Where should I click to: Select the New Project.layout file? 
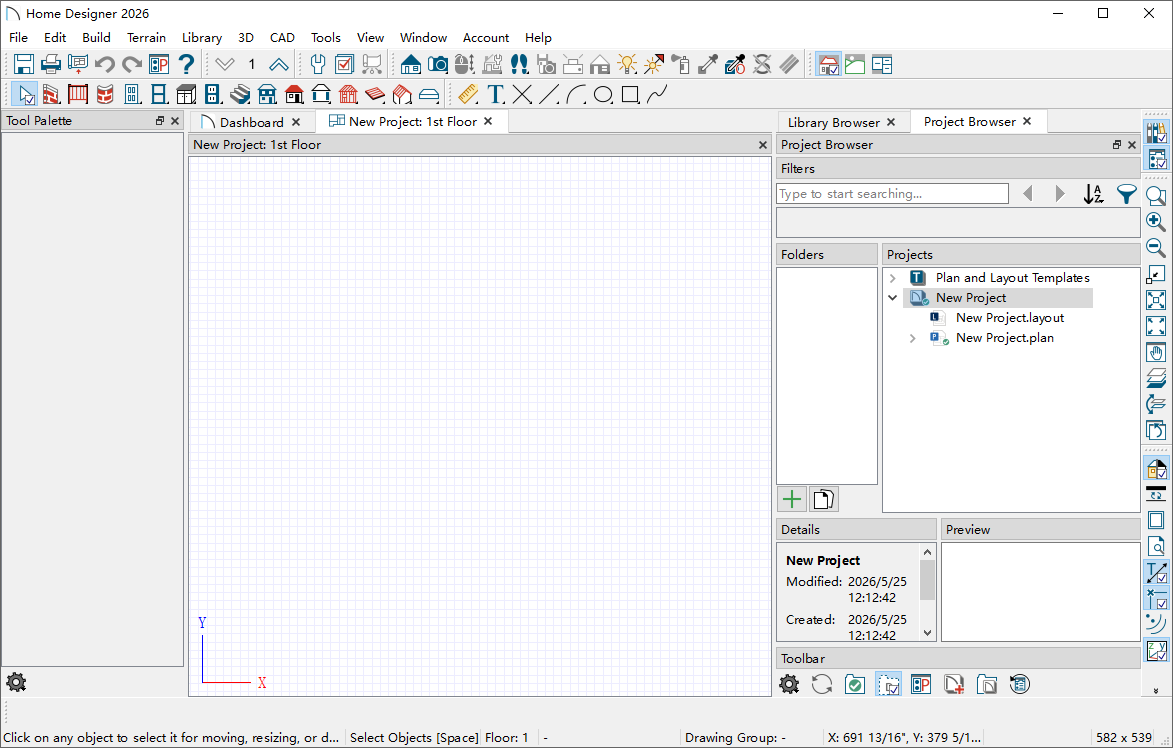tap(1009, 318)
